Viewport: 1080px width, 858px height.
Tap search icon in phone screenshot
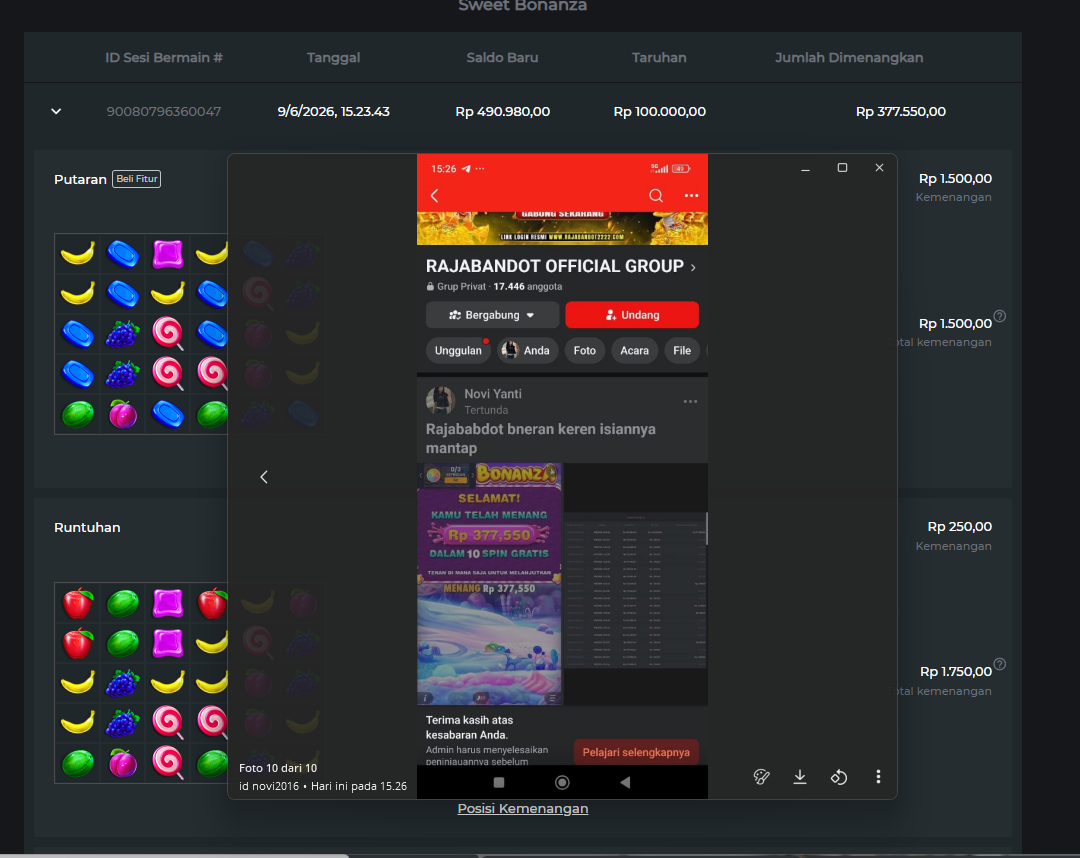pyautogui.click(x=656, y=196)
